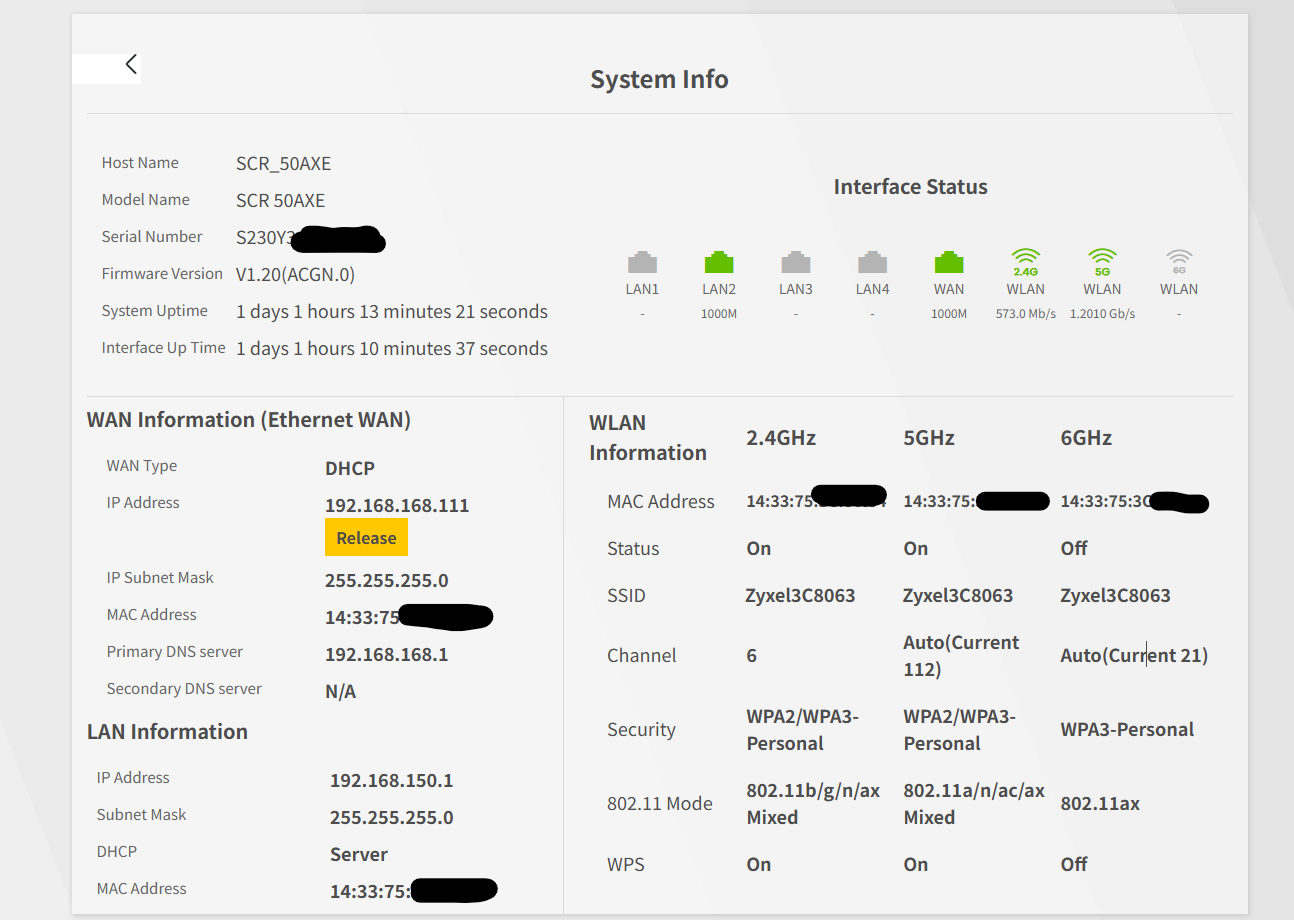
Task: Click host name value SCR_50AXE
Action: (x=283, y=164)
